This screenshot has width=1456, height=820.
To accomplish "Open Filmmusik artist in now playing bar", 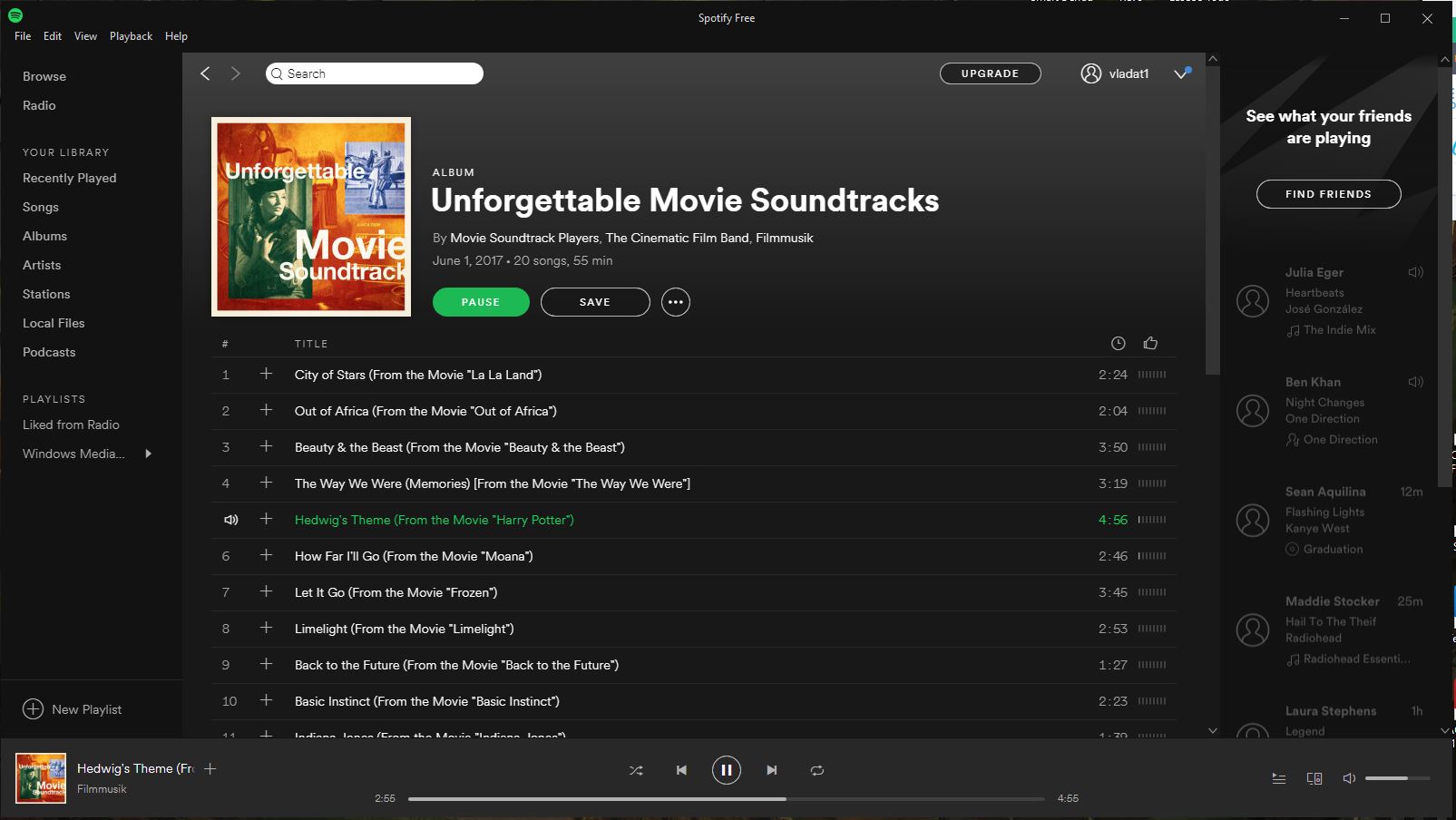I will (x=102, y=789).
